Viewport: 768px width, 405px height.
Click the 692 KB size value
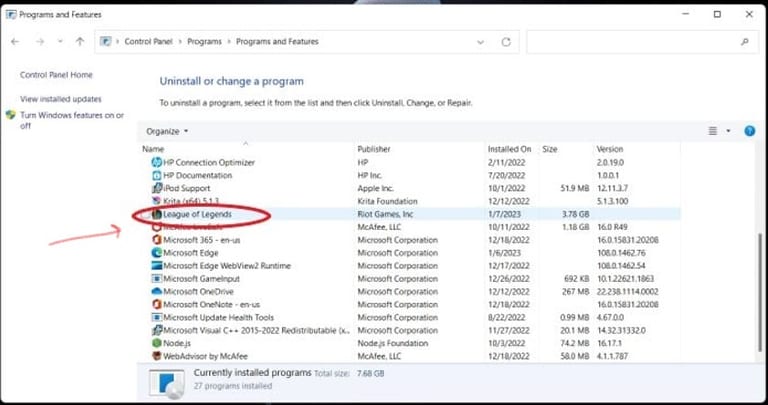click(576, 279)
